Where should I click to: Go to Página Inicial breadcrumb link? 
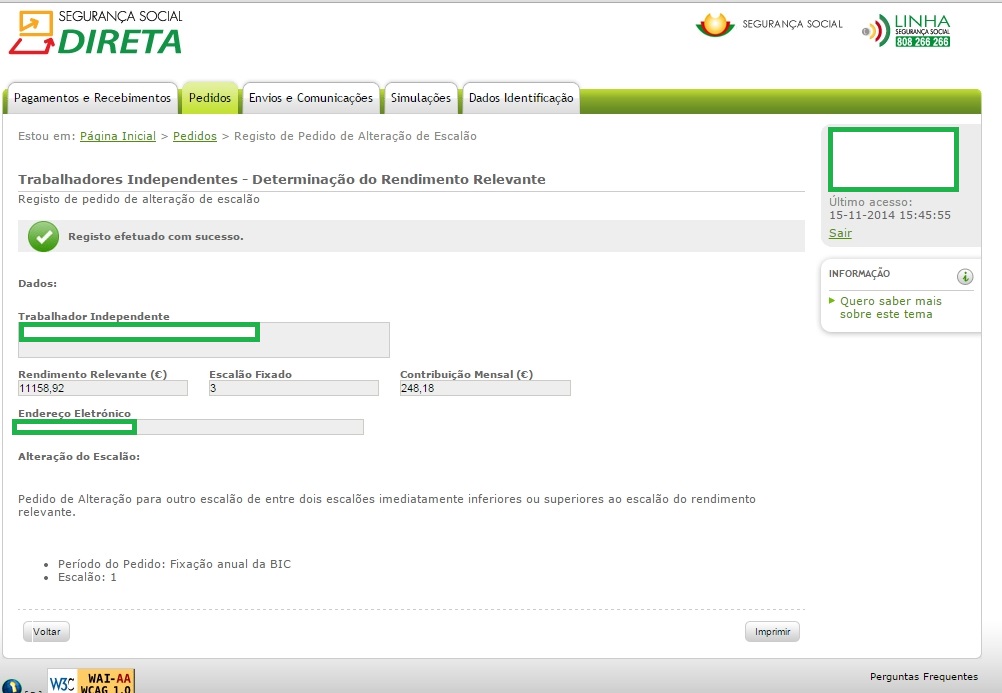click(118, 136)
